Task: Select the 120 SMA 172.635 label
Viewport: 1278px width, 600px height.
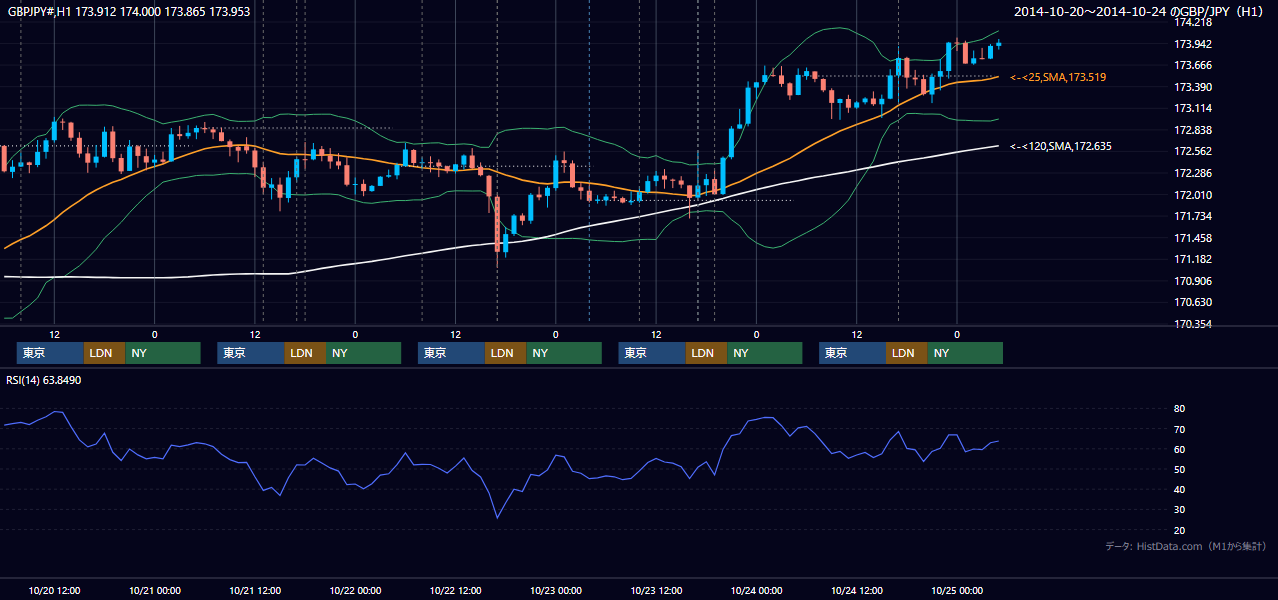Action: [1061, 146]
